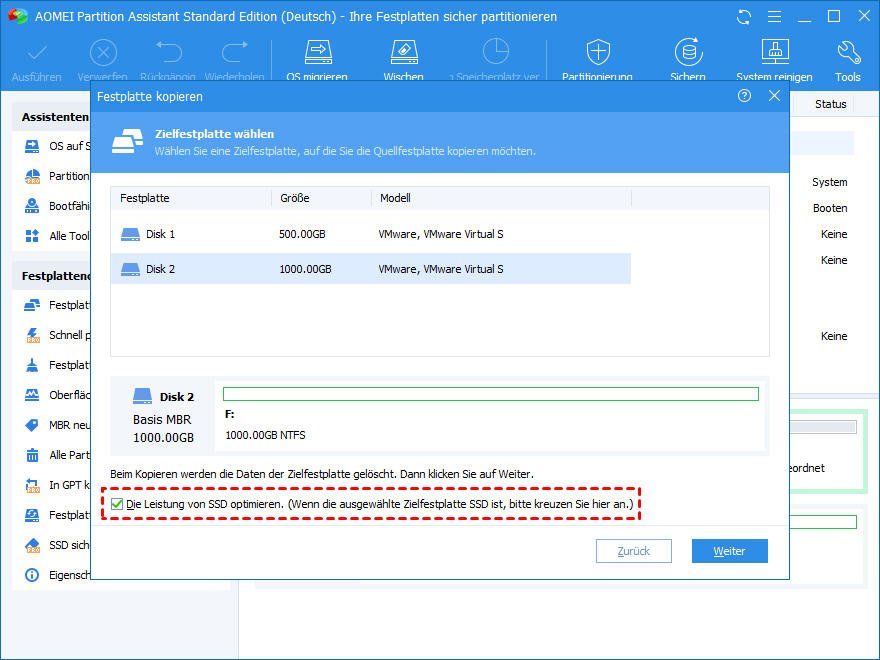Click the Booten status entry
Screen dimensions: 880x660
point(830,208)
